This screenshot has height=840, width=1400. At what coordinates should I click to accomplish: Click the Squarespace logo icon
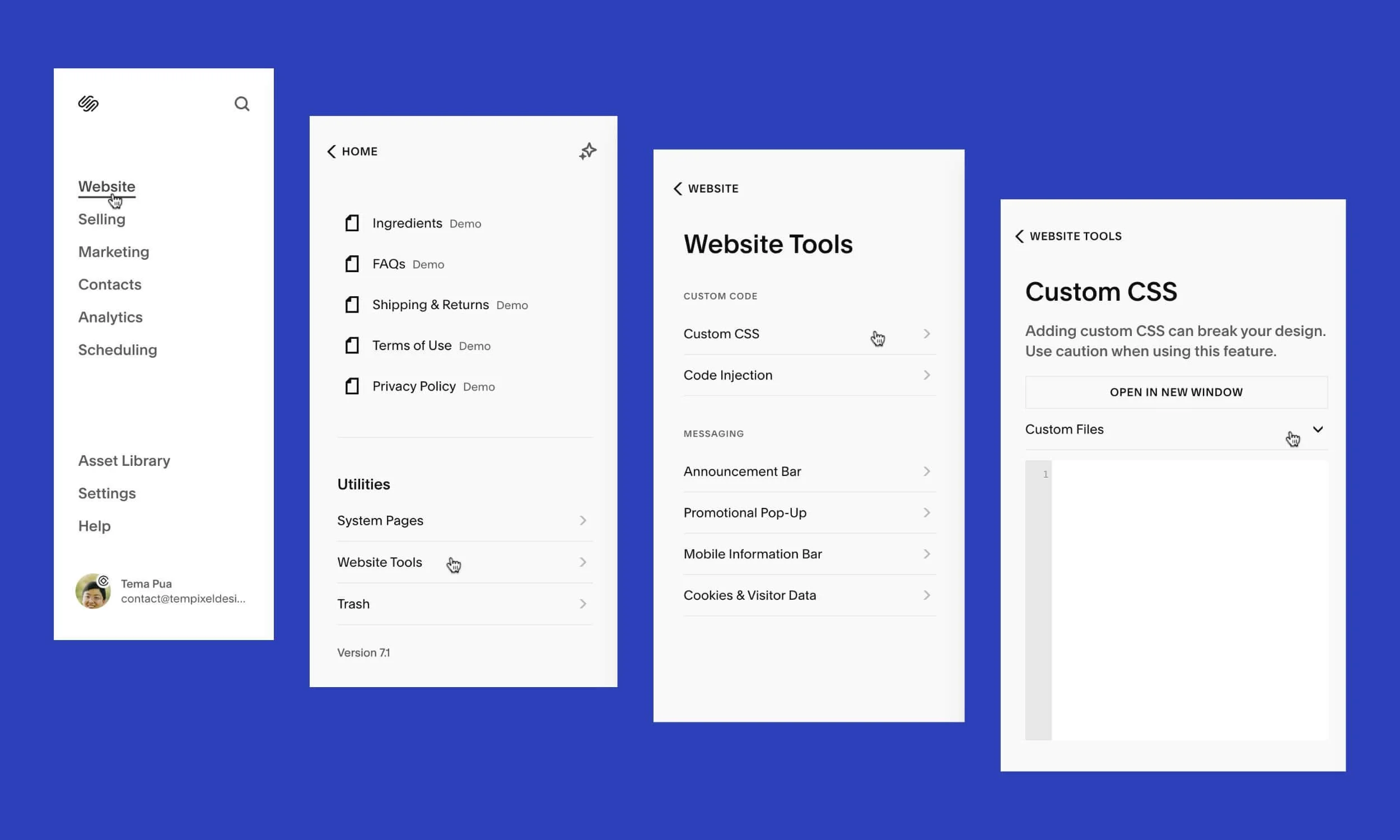[88, 104]
